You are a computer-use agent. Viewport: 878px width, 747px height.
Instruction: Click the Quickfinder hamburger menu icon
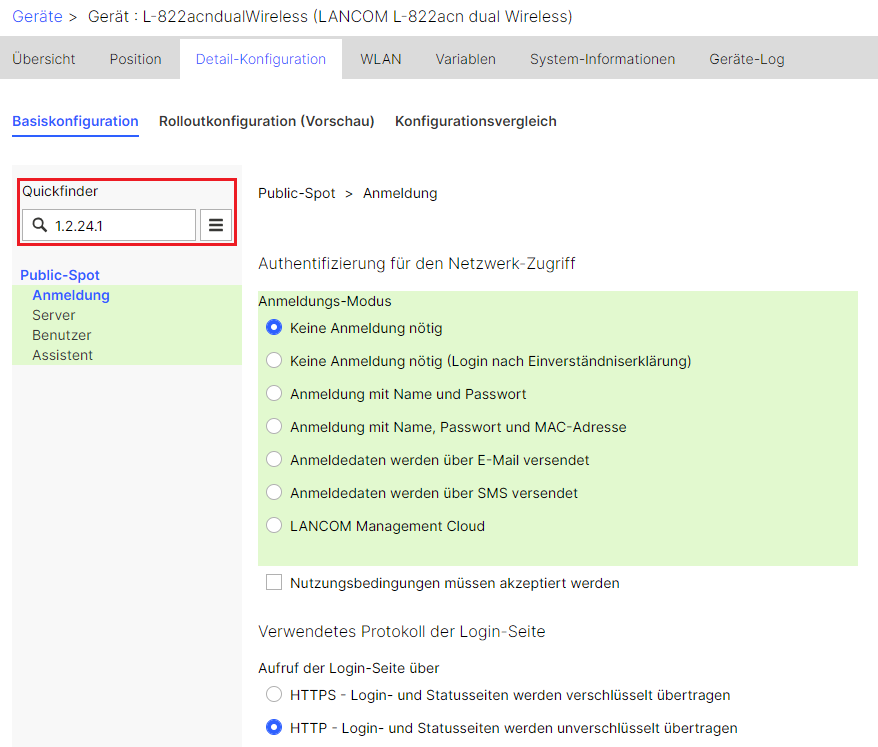pos(216,226)
